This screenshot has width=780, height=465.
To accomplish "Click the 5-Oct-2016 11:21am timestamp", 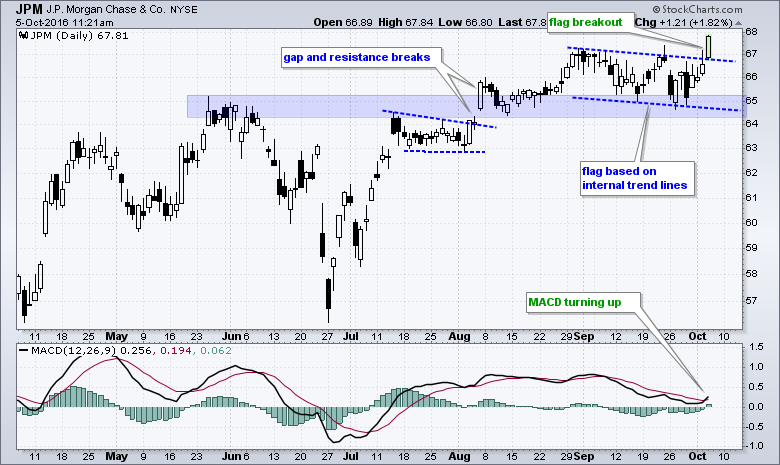I will [x=64, y=22].
